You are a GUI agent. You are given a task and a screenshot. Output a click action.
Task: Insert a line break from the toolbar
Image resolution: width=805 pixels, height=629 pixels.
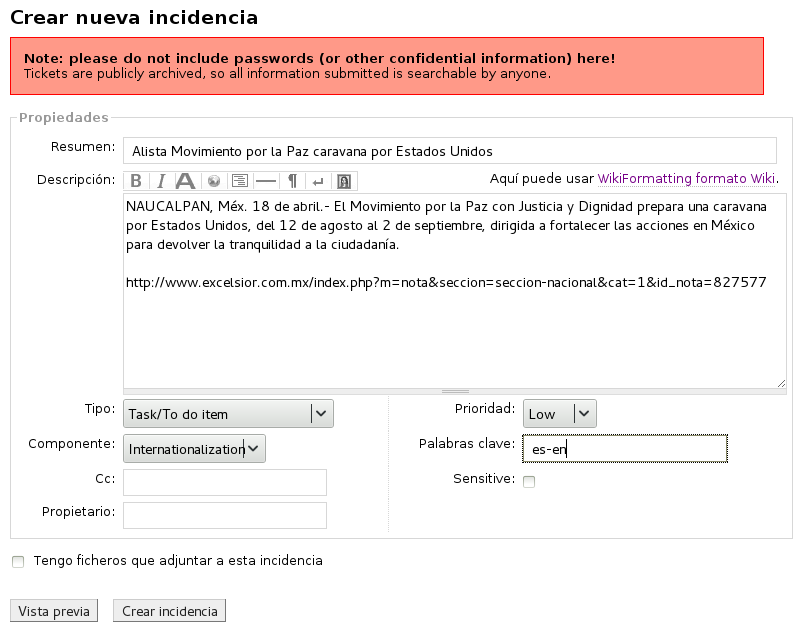pos(318,181)
